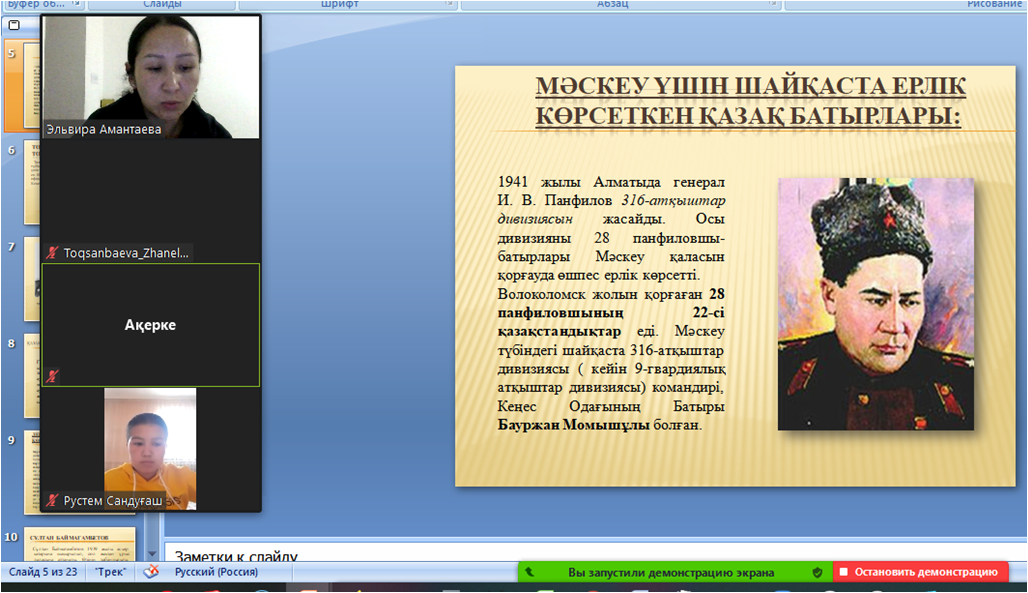Click Stop screen sharing red button
Viewport: 1028px width, 593px height.
[919, 572]
